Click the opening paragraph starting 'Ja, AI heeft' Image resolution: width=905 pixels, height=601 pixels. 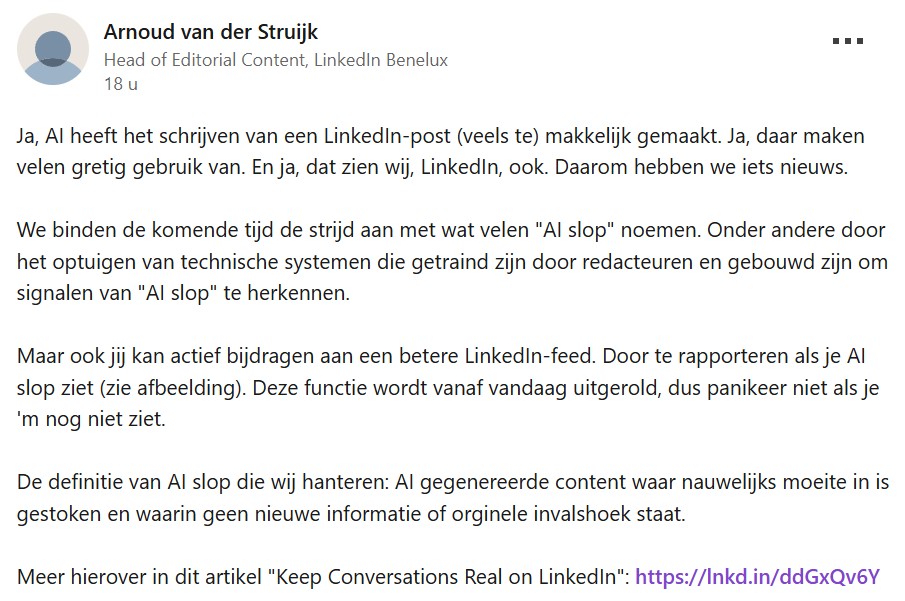coord(441,152)
